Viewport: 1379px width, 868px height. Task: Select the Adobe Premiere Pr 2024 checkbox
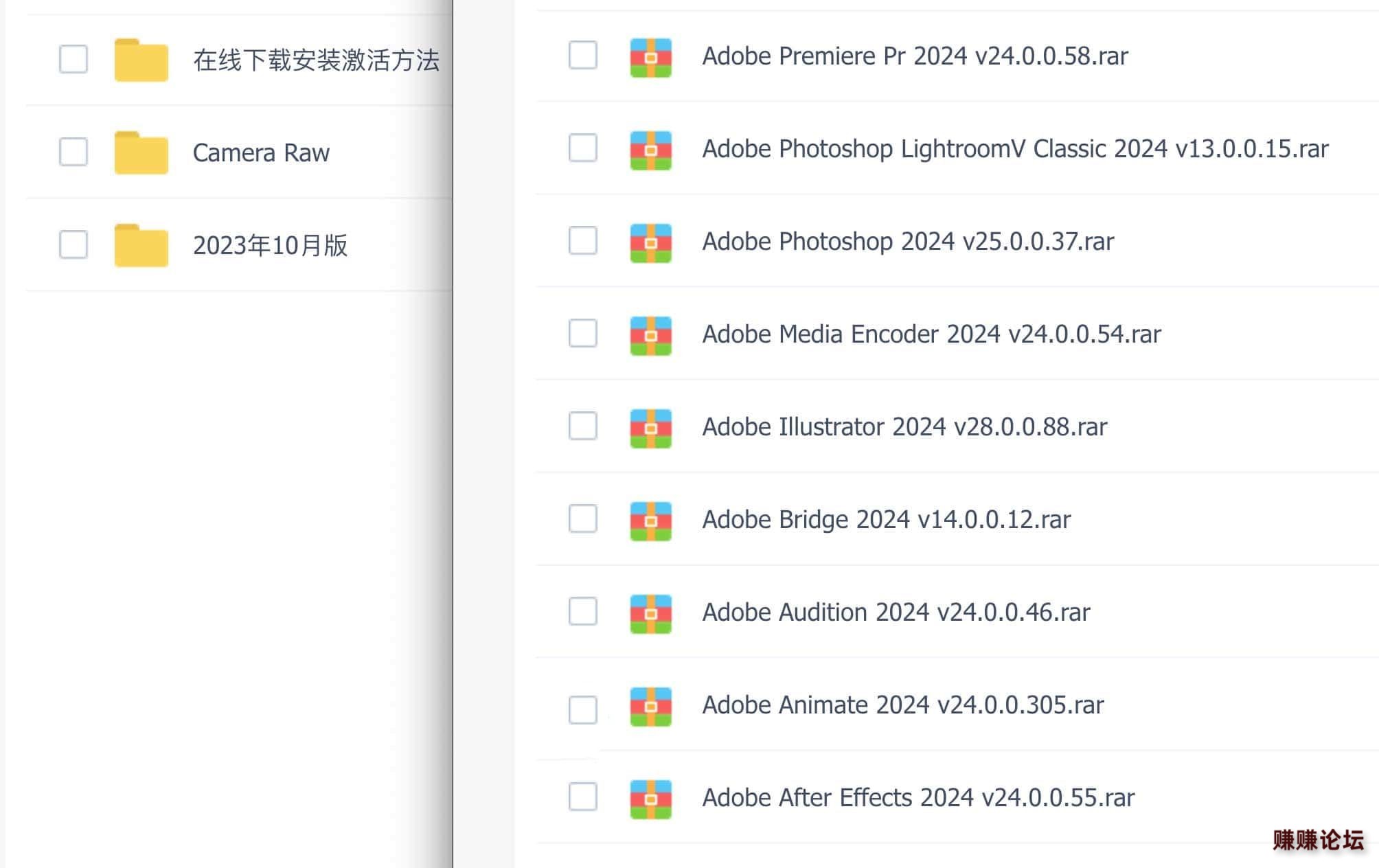point(583,55)
